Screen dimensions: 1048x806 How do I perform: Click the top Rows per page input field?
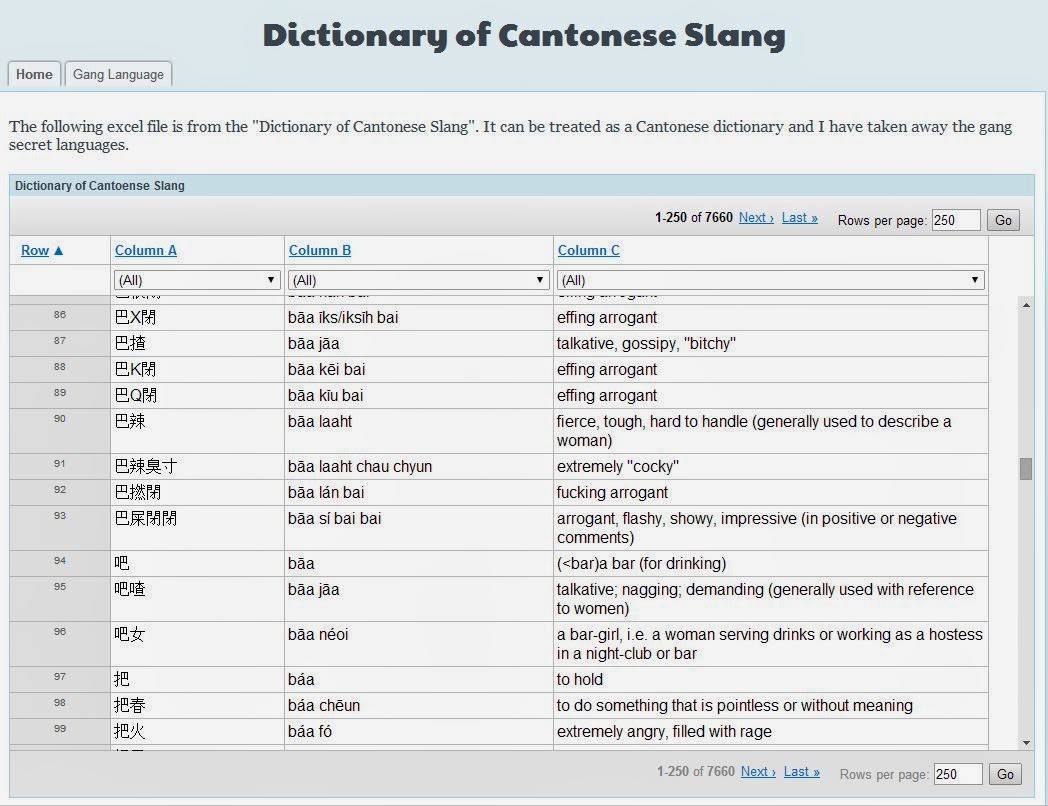tap(956, 219)
